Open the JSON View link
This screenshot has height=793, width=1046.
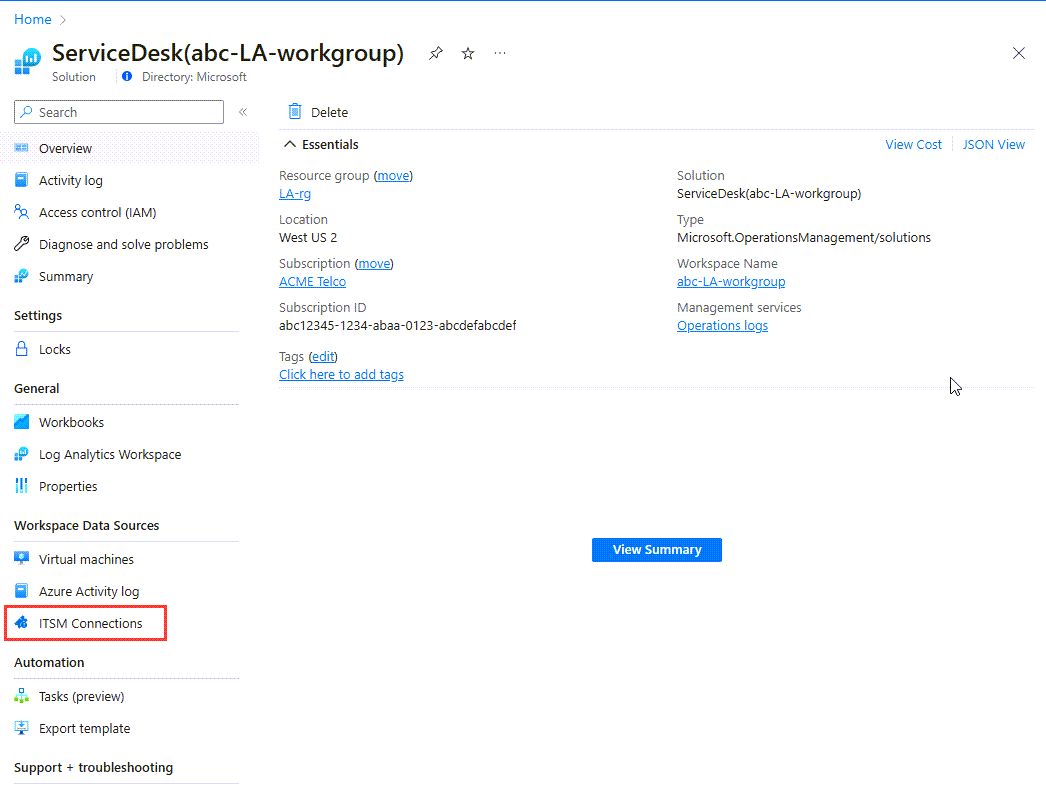tap(993, 145)
